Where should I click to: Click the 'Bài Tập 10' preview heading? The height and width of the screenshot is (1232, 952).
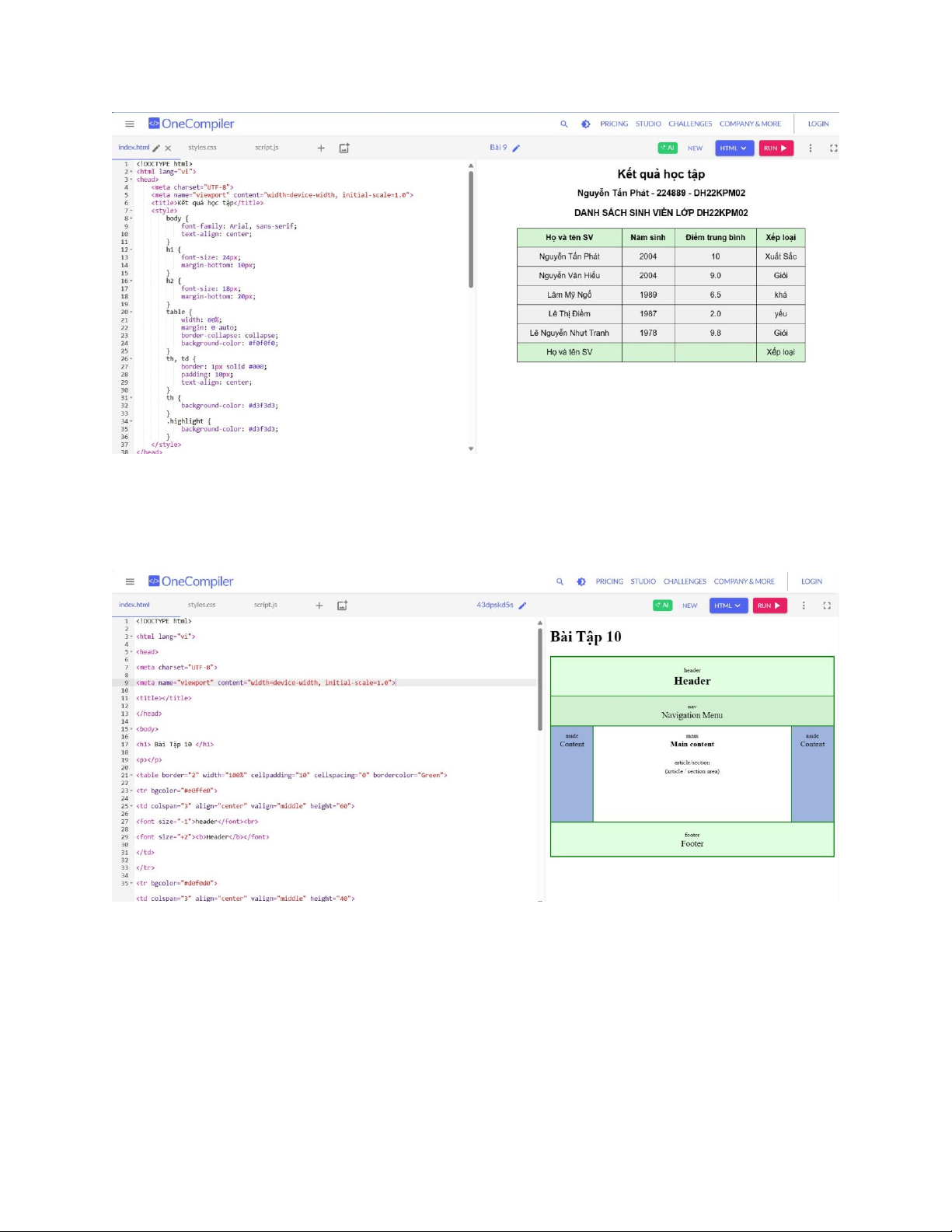(x=586, y=637)
